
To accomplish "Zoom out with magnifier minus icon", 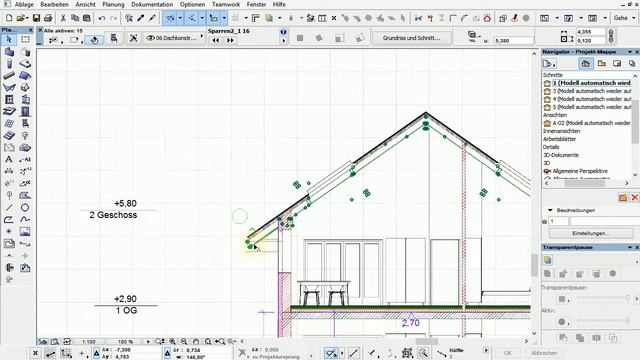I will [x=184, y=341].
